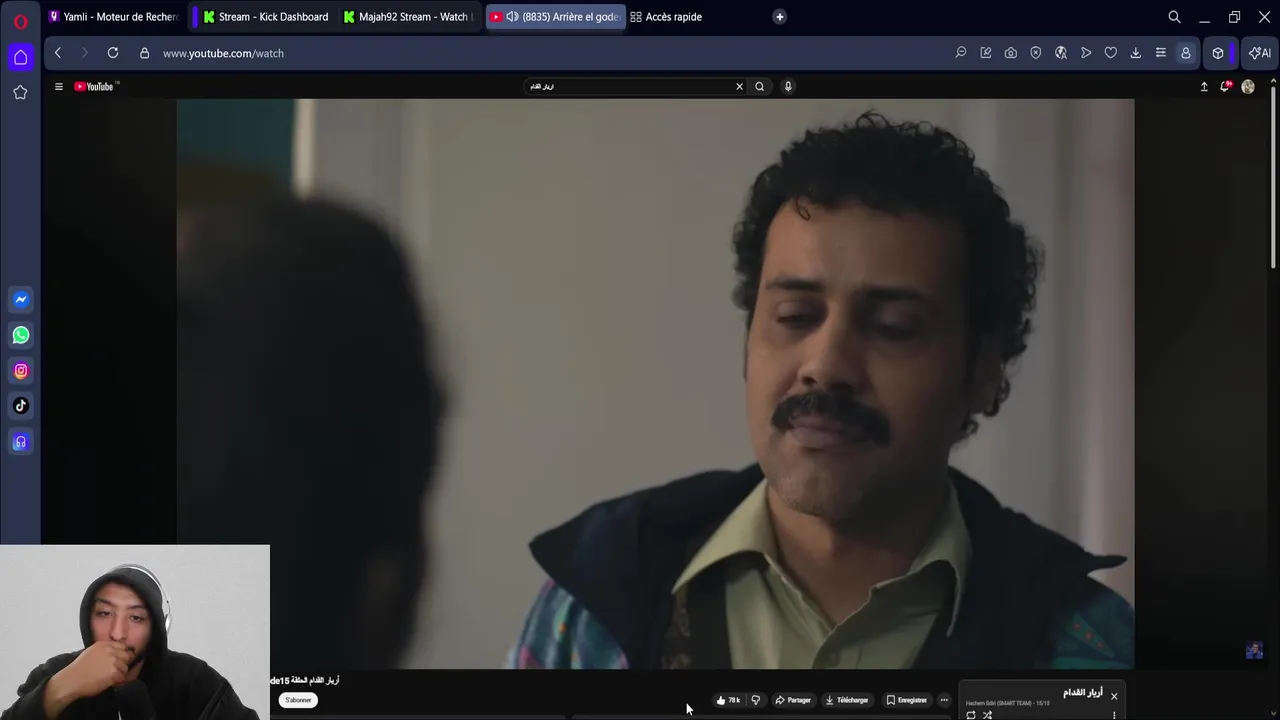The image size is (1280, 720).
Task: Open the music player sidebar icon
Action: click(x=20, y=442)
